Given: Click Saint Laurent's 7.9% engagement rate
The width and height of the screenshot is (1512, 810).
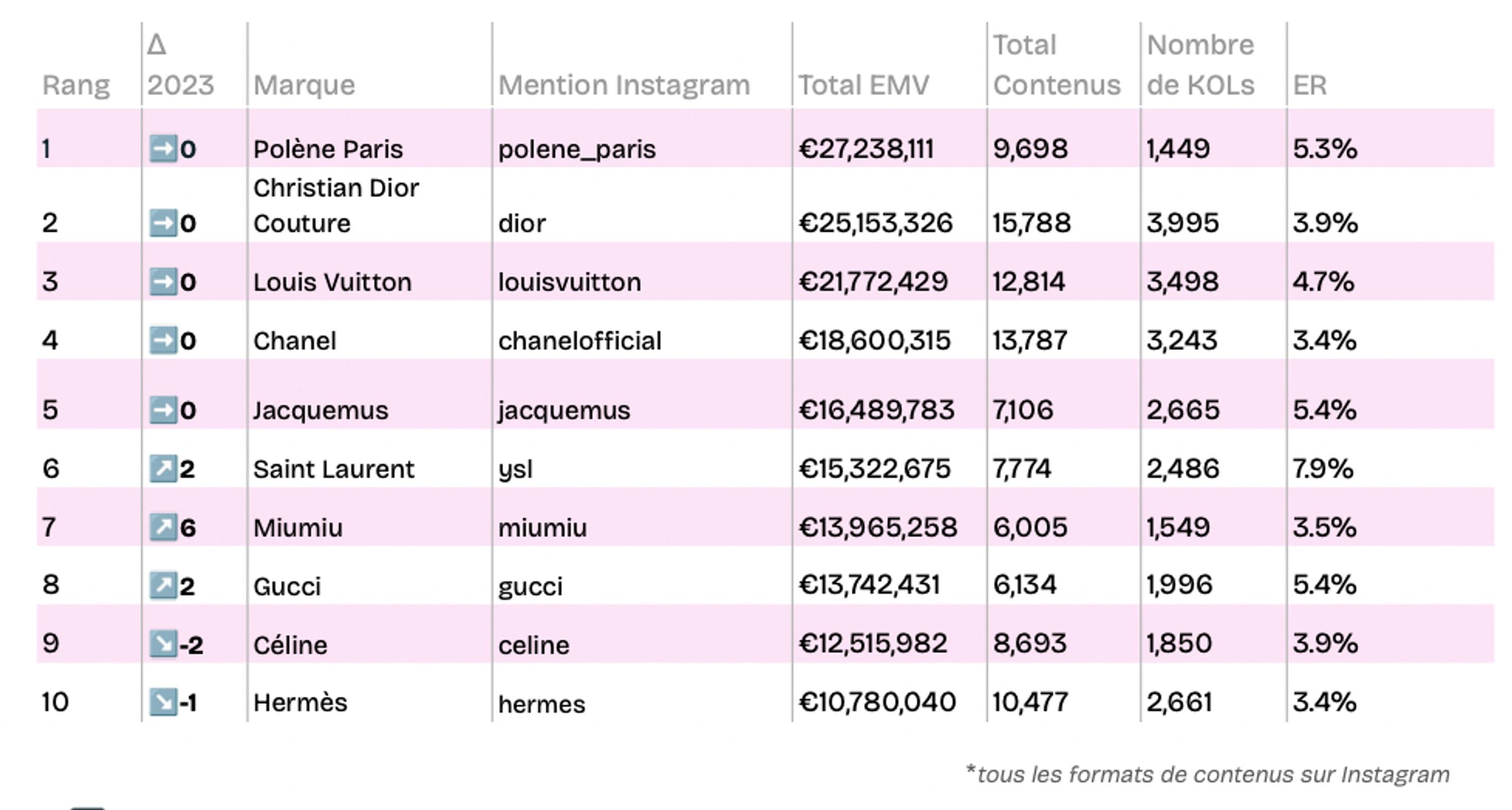Looking at the screenshot, I should tap(1323, 468).
